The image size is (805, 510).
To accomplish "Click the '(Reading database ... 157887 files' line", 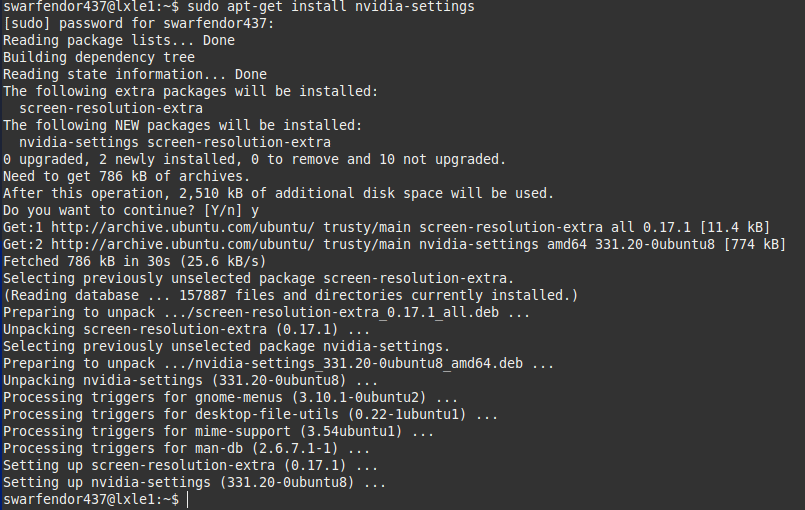I will 290,295.
